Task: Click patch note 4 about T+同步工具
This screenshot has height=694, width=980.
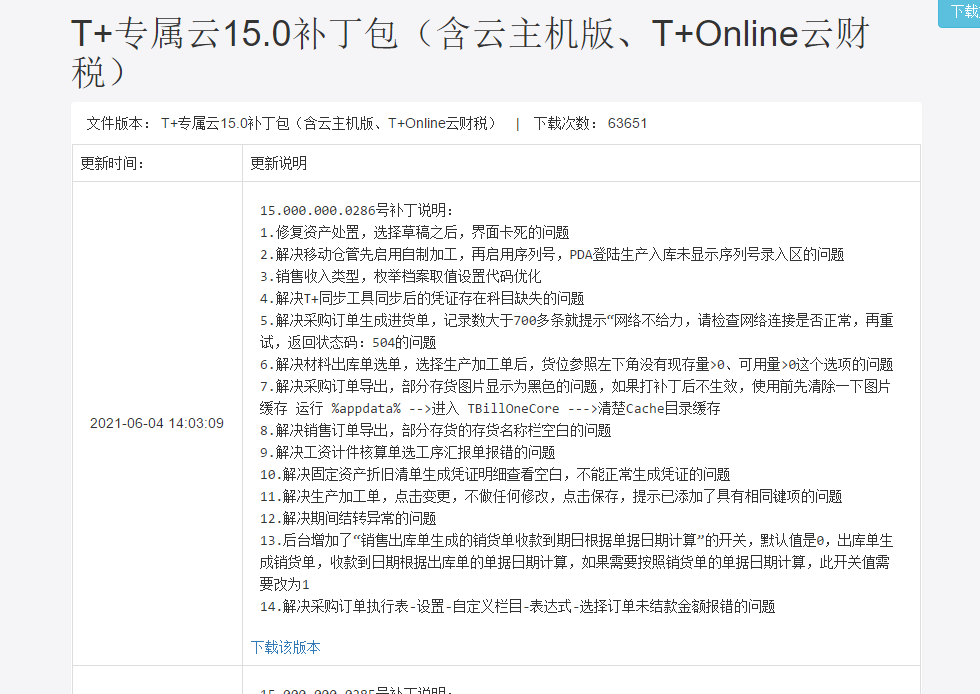Action: click(422, 298)
